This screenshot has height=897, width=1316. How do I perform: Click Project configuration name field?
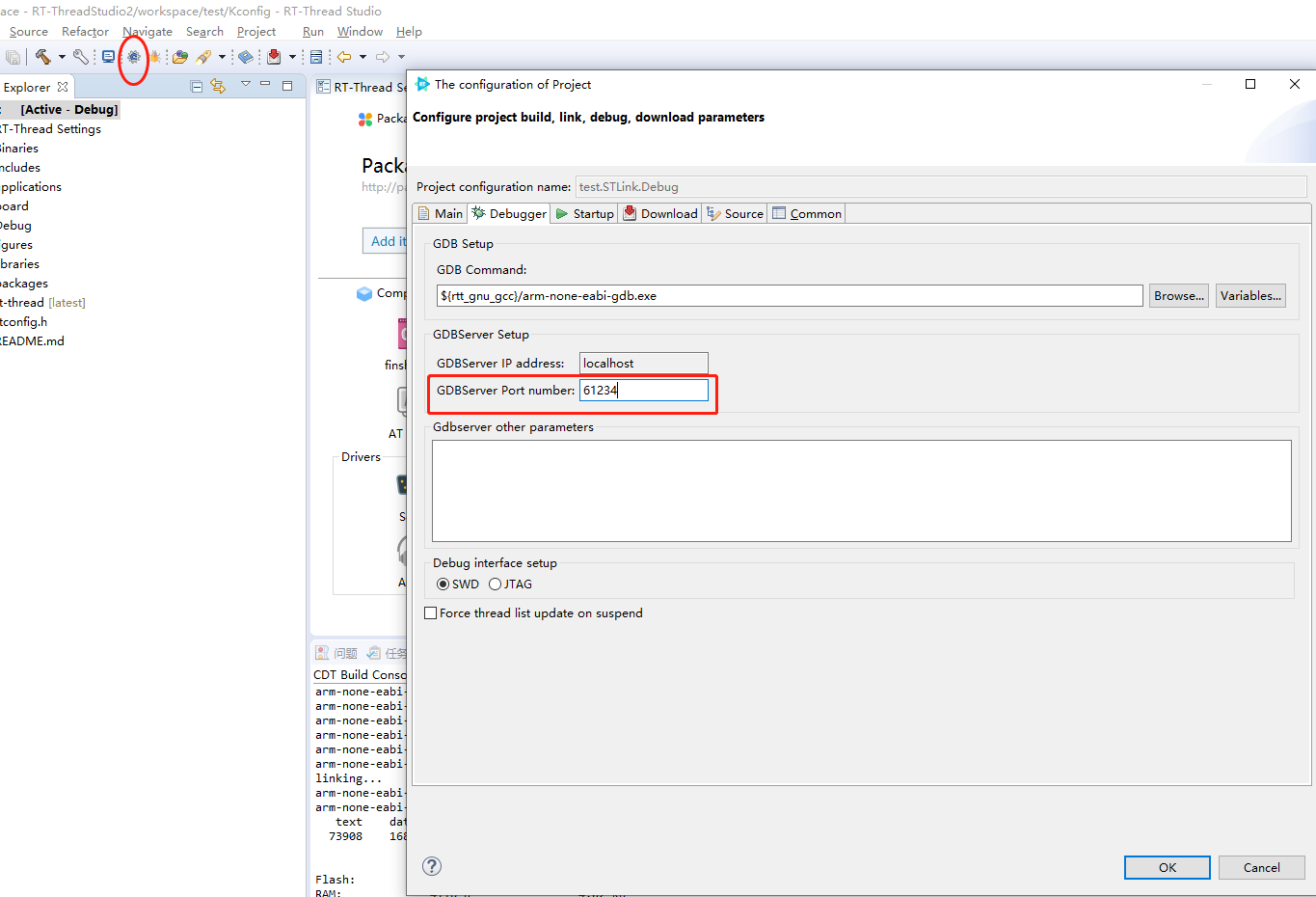pos(941,187)
